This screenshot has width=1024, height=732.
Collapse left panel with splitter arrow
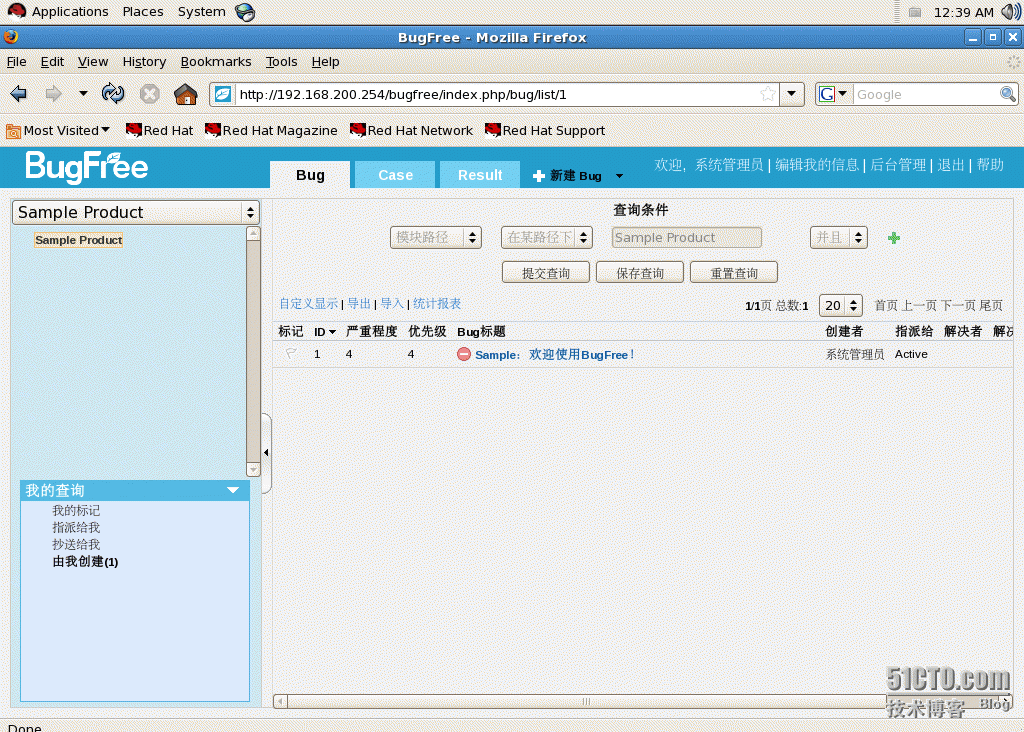[x=266, y=453]
